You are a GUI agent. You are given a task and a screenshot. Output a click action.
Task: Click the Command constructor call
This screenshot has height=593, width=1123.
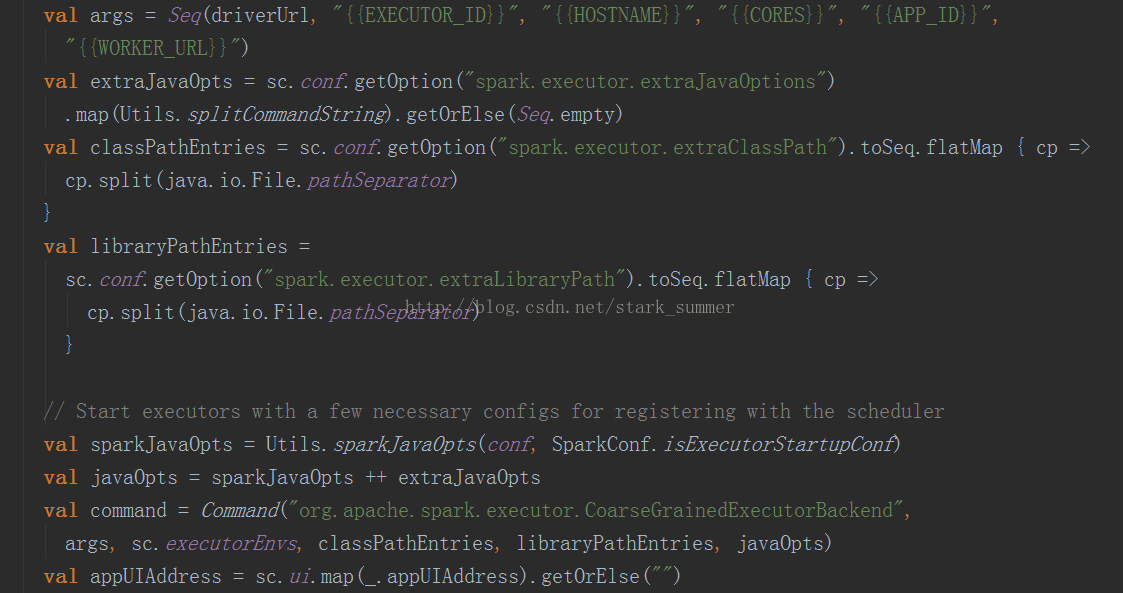pyautogui.click(x=239, y=510)
